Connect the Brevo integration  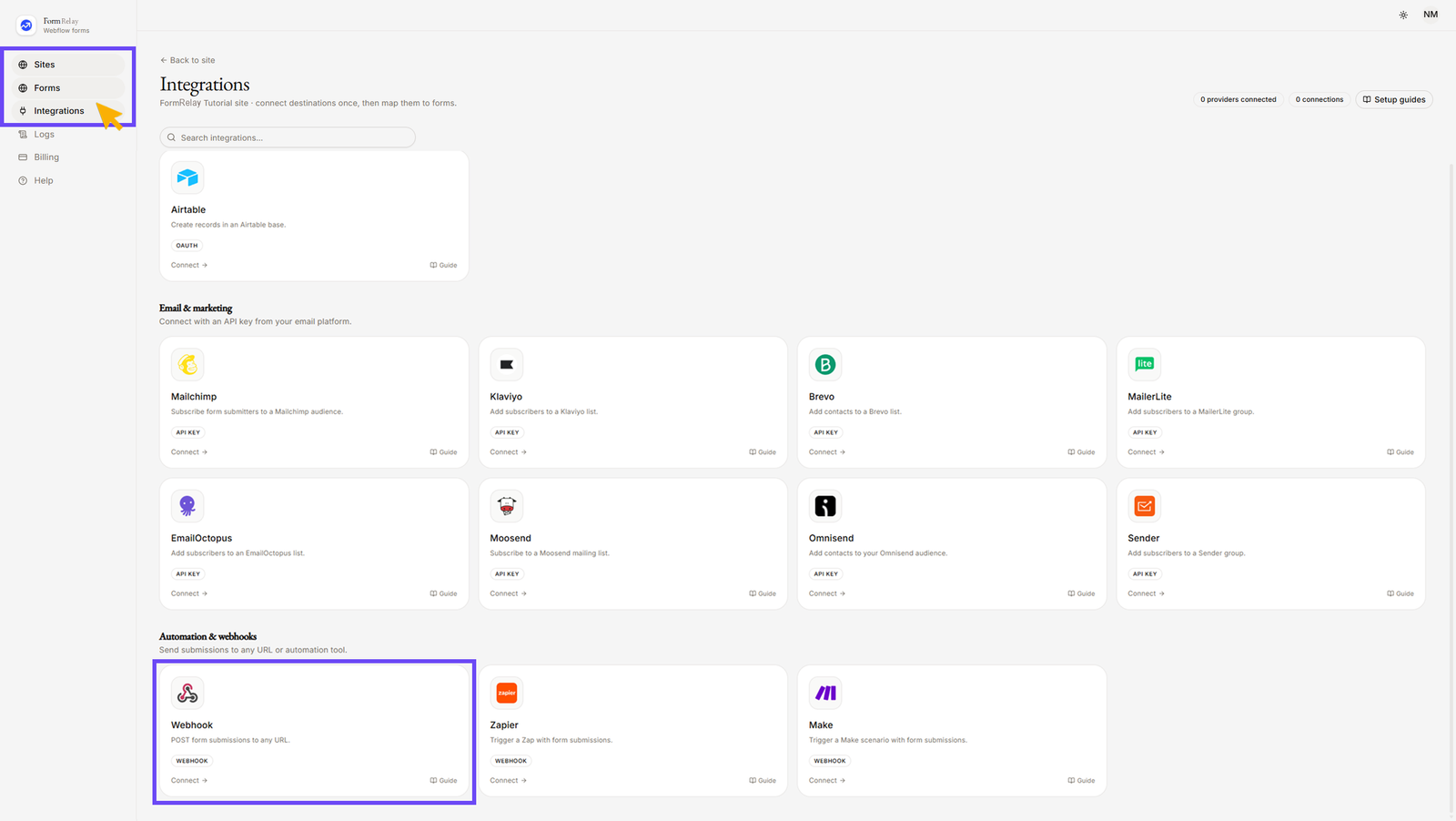(827, 452)
